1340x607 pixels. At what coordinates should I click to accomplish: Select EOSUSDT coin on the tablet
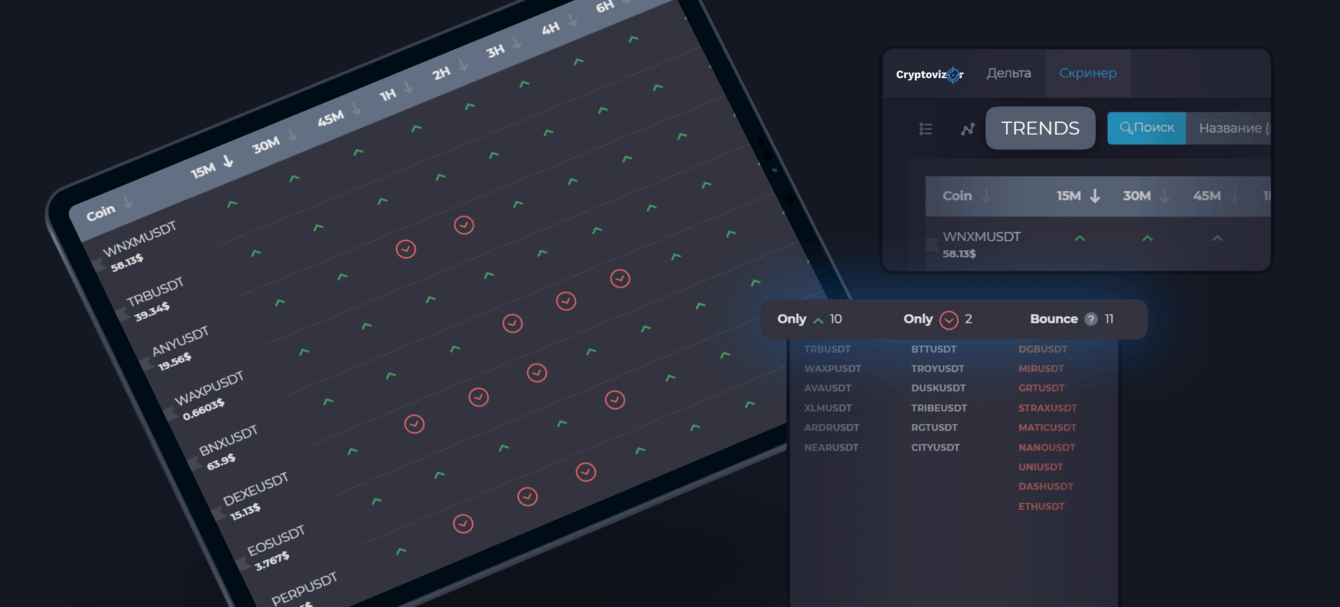pyautogui.click(x=275, y=540)
